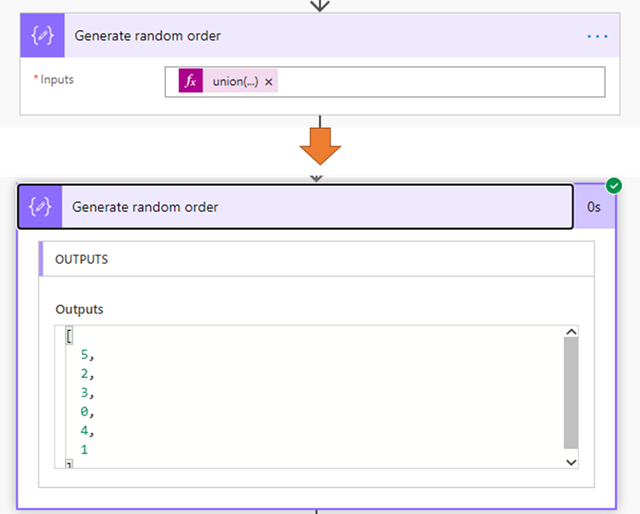
Task: Click the 0s duration label
Action: point(593,207)
